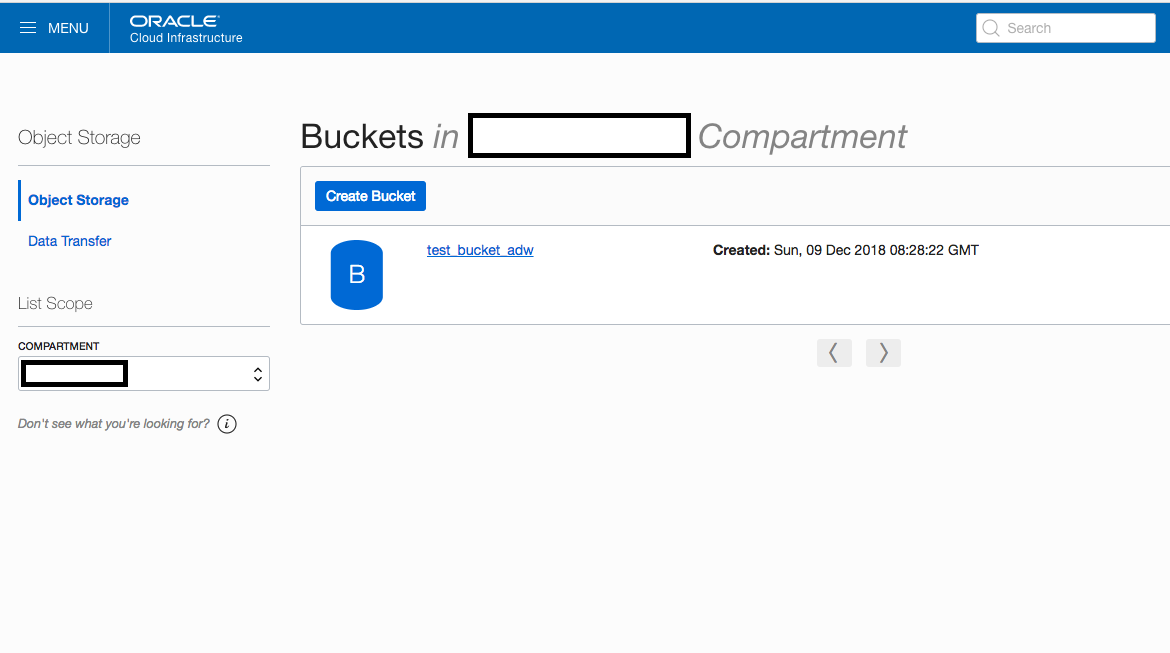Click "Don't see what you're looking for?" text

tap(113, 424)
